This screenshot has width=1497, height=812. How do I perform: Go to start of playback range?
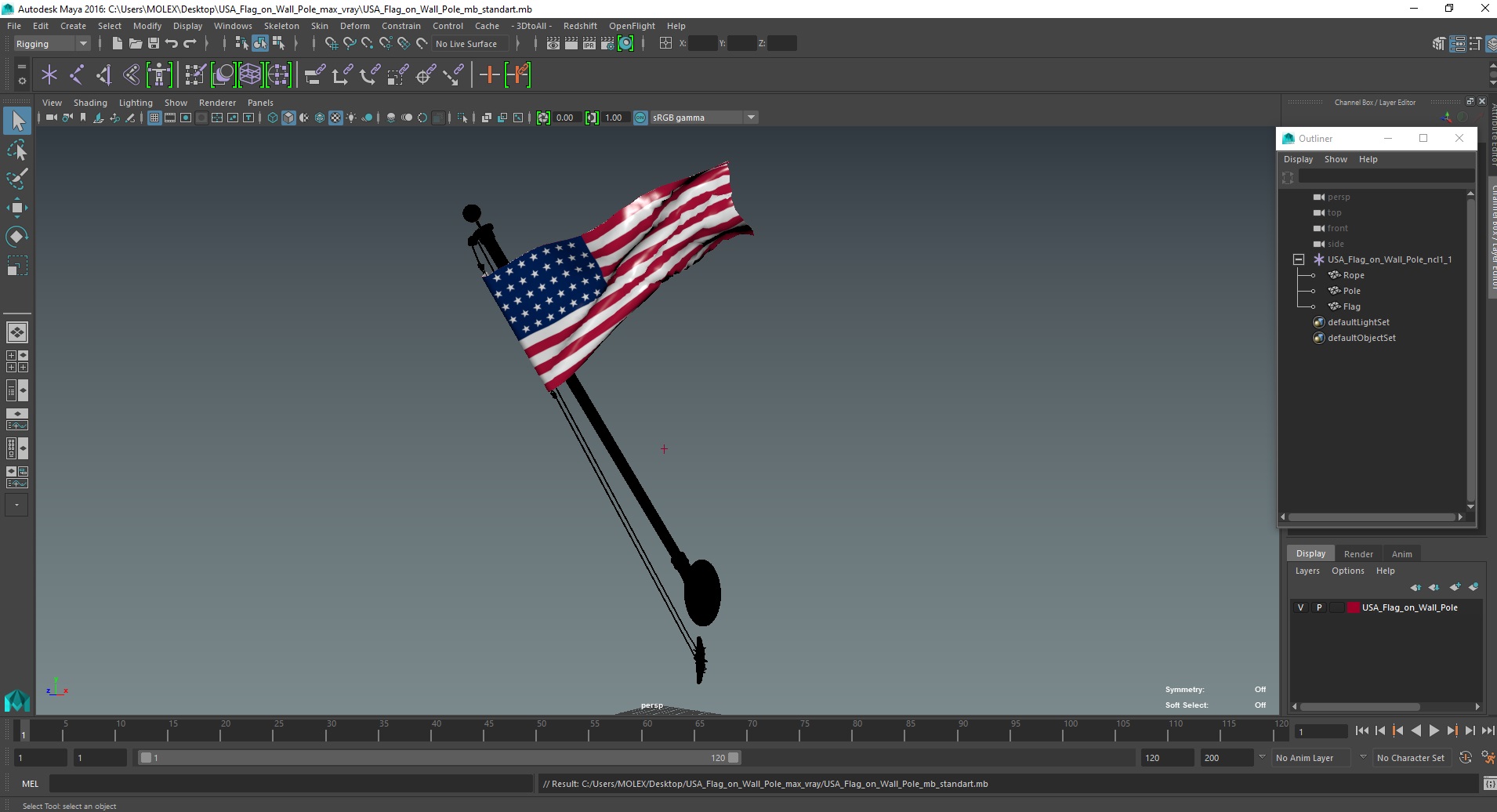pos(1361,730)
